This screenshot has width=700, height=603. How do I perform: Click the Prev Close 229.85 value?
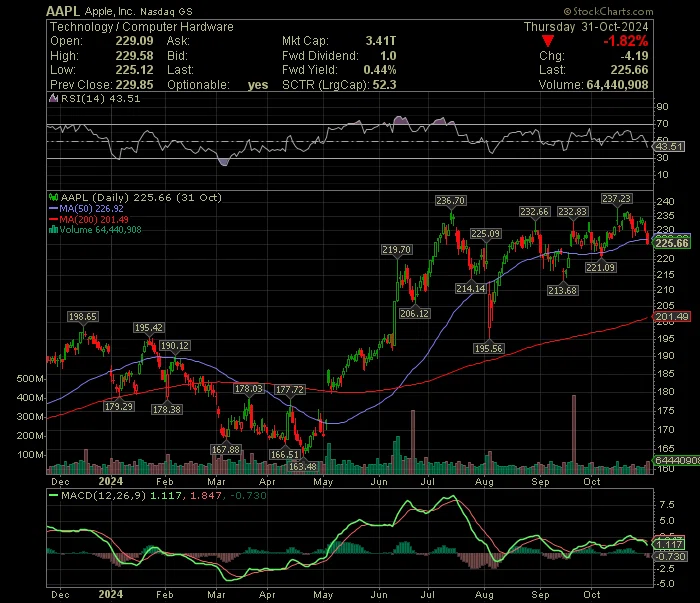[134, 84]
